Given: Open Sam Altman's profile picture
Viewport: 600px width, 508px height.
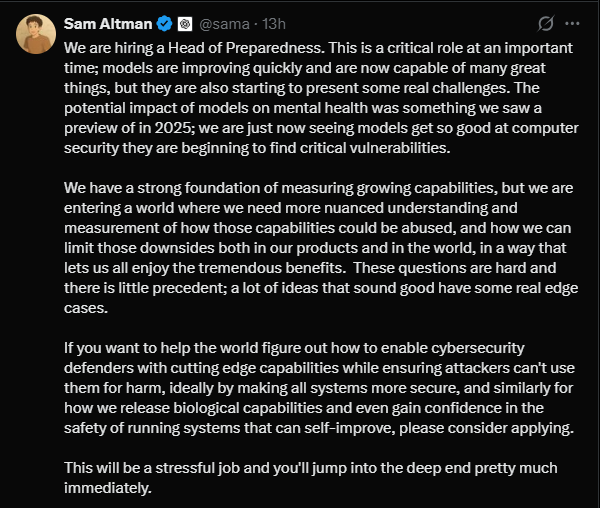Looking at the screenshot, I should [x=35, y=34].
